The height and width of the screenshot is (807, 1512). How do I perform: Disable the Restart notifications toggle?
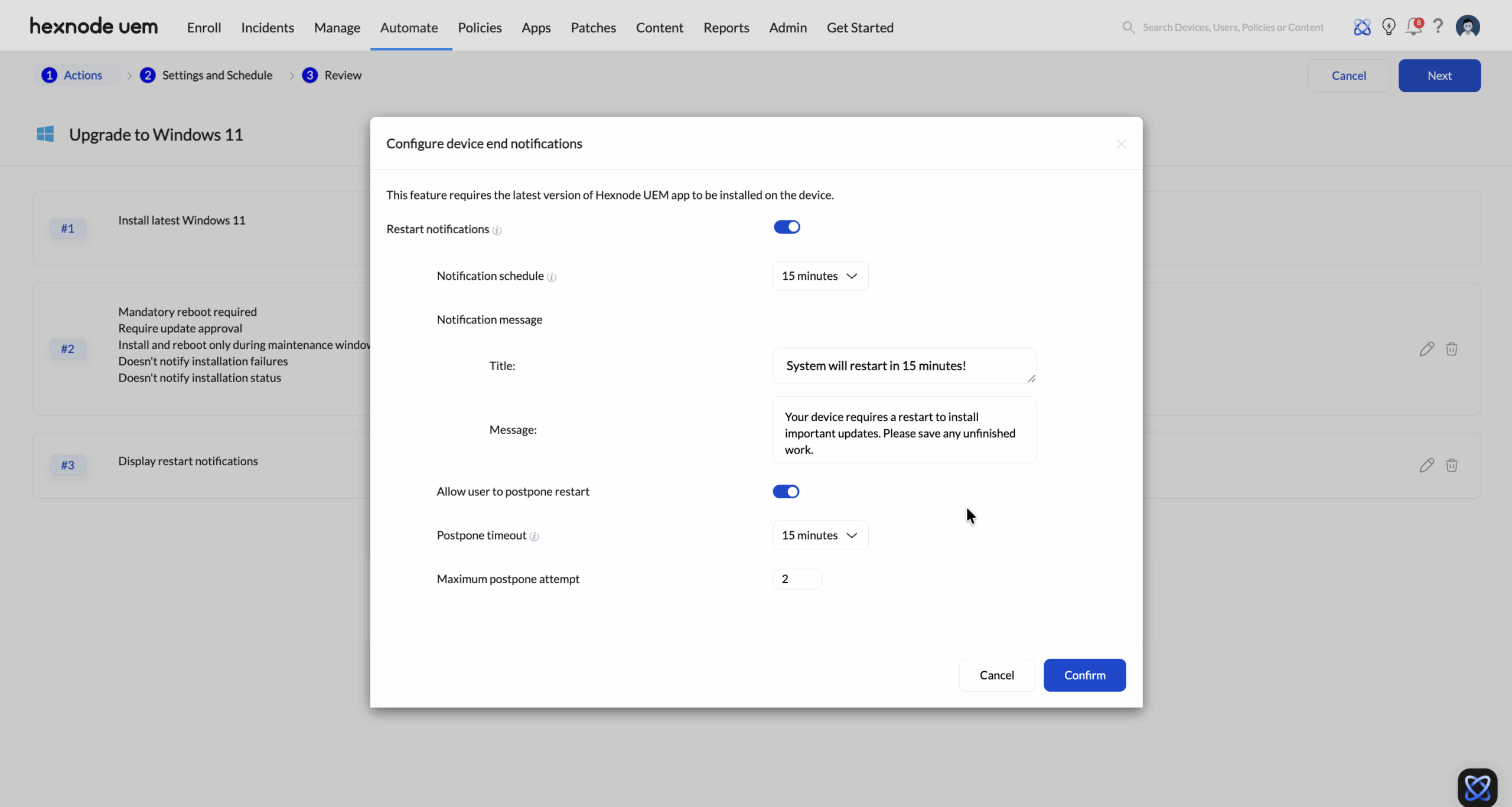(x=787, y=227)
